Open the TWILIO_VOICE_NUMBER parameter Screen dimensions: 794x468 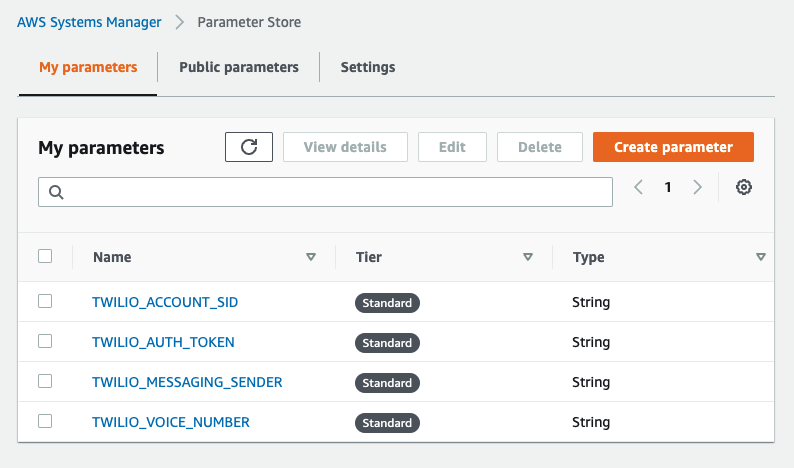pyautogui.click(x=171, y=422)
